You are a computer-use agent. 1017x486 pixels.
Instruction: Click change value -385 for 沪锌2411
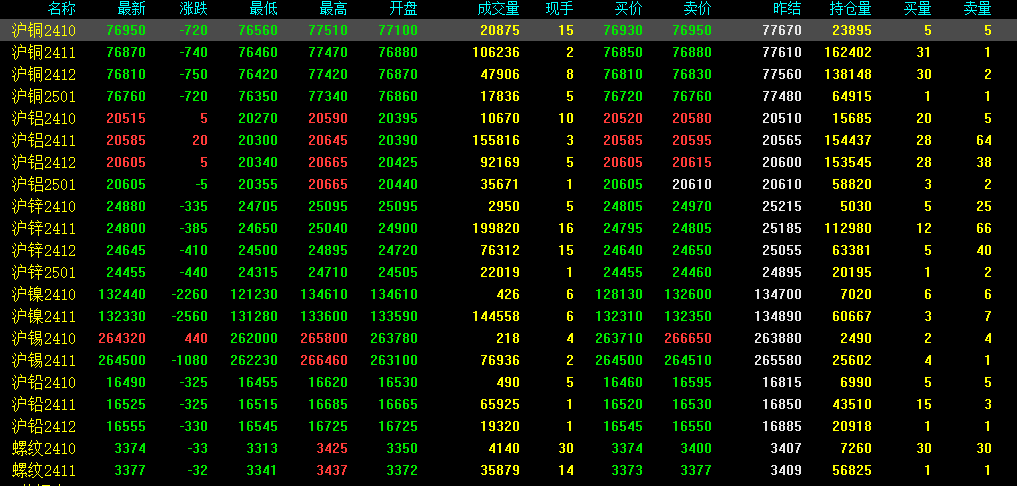coord(195,229)
